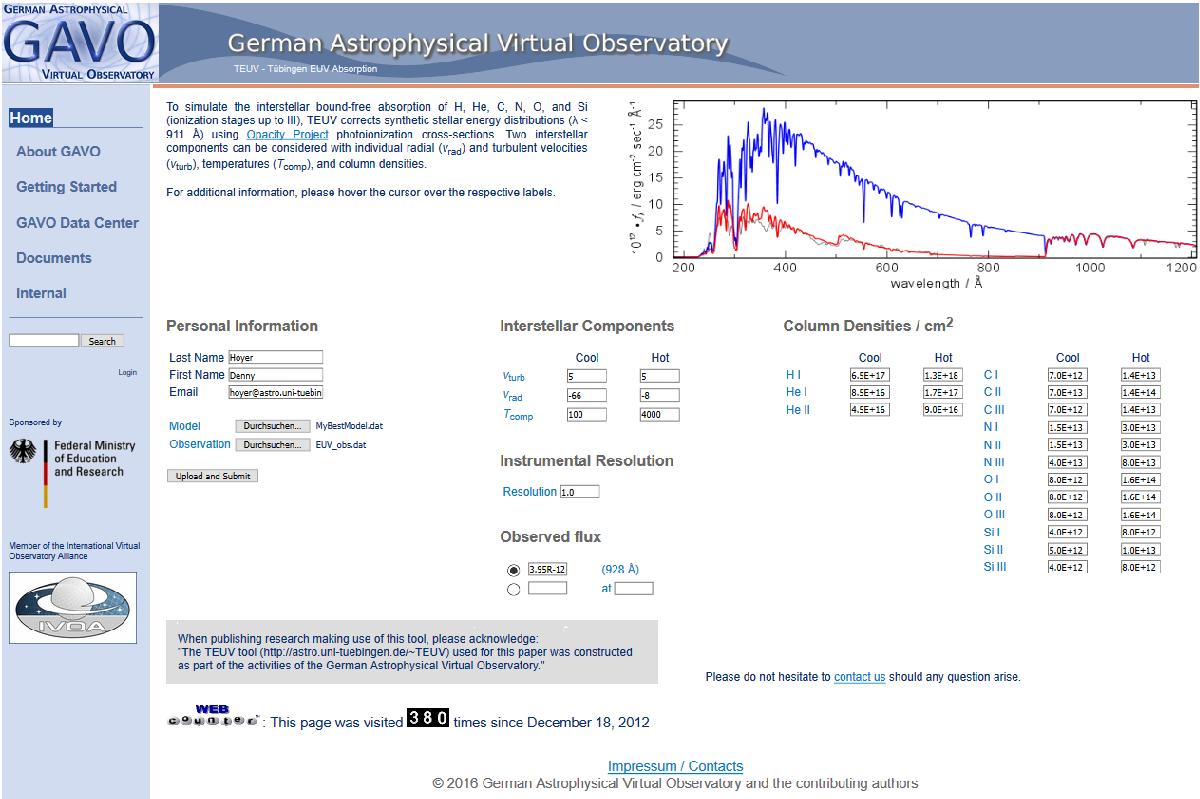
Task: Click the N II label
Action: click(x=992, y=445)
